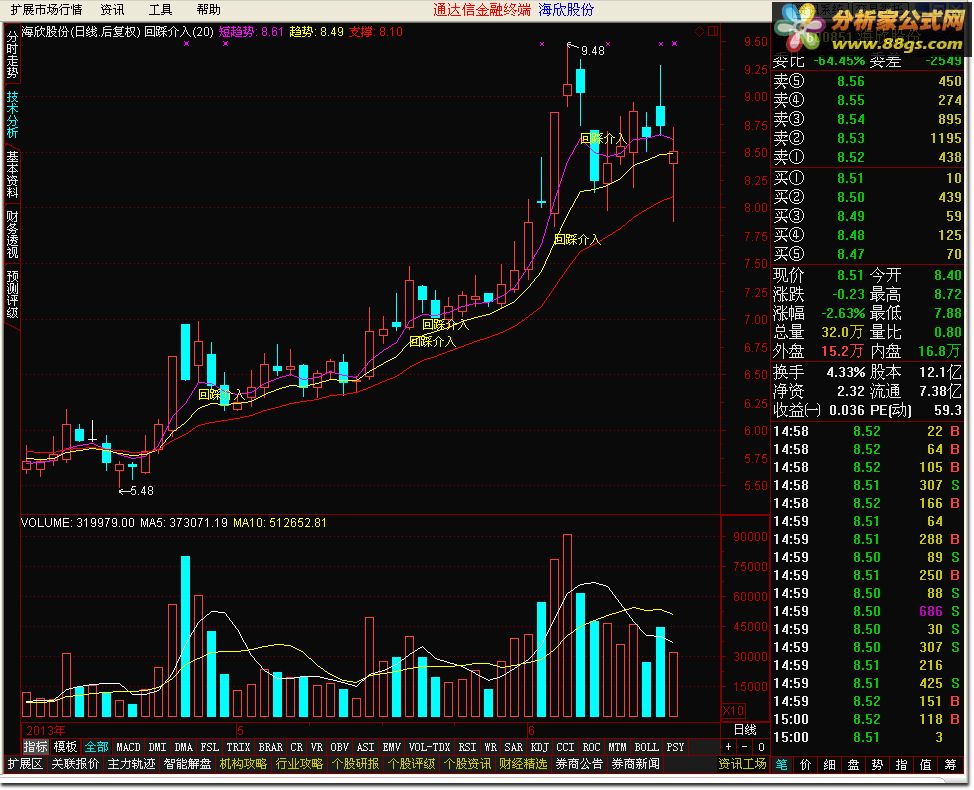Image resolution: width=974 pixels, height=790 pixels.
Task: Click the X10 scale label in volume pane
Action: (733, 711)
